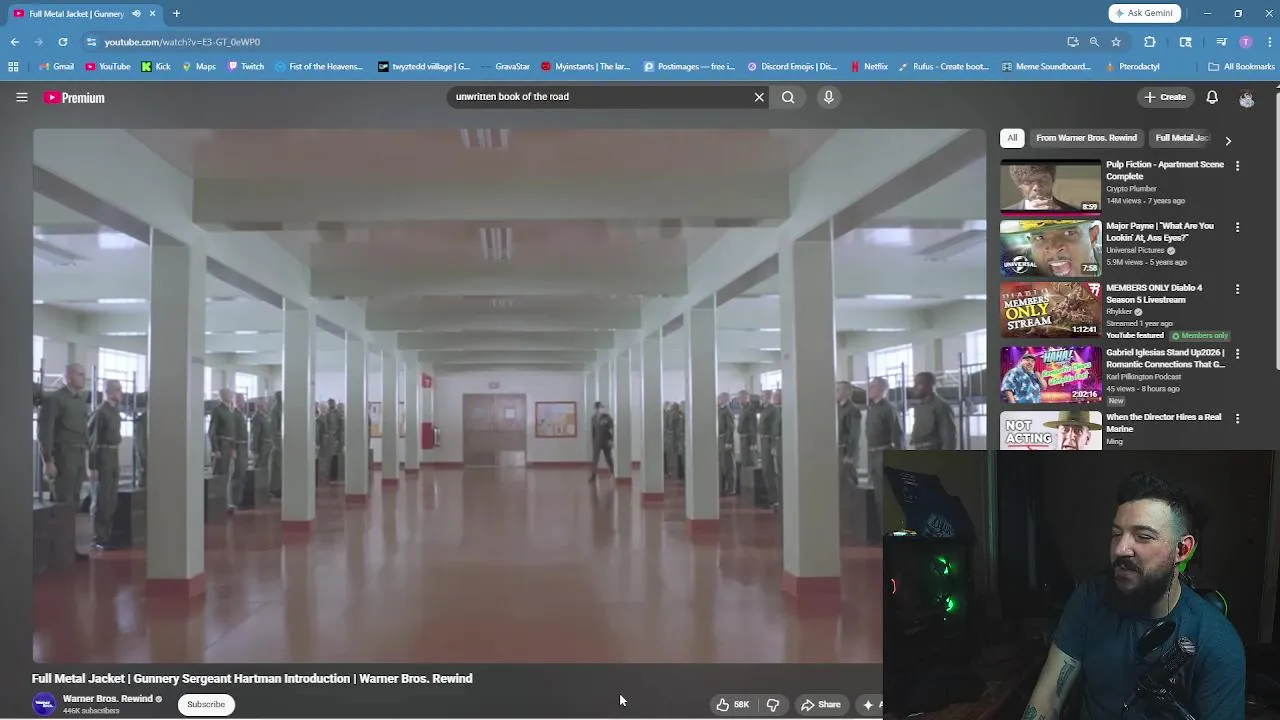1280x720 pixels.
Task: Open Warner Bros. Rewind channel avatar
Action: pos(44,704)
